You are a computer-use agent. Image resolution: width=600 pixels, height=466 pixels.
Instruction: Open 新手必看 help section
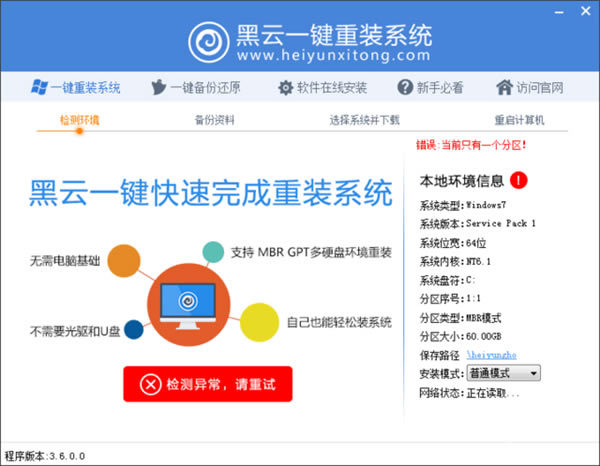[x=430, y=88]
